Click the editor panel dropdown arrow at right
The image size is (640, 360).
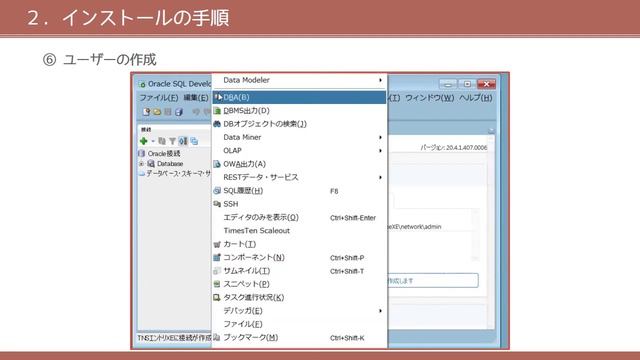(x=491, y=130)
